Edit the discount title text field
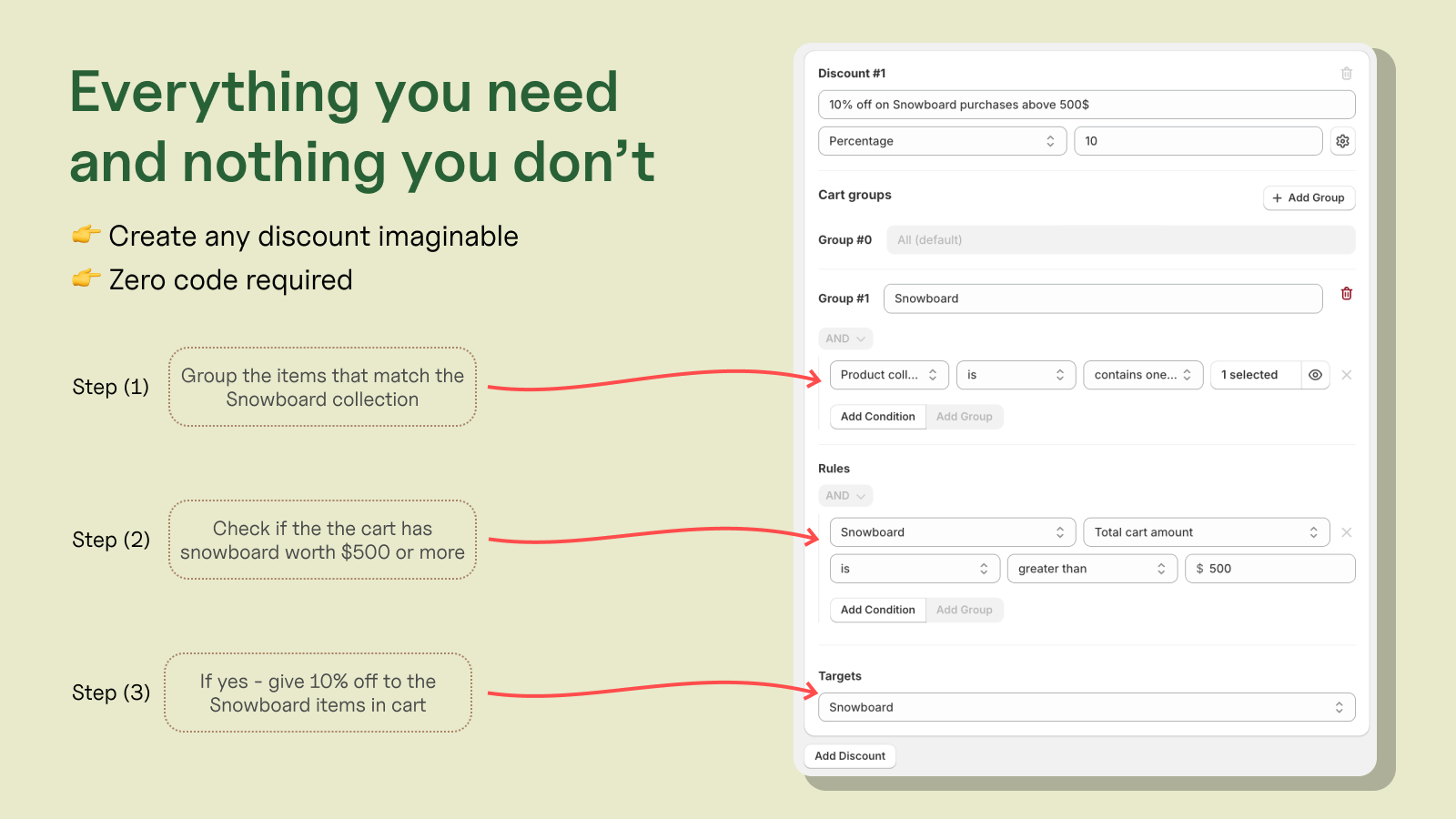Screen dimensions: 1456x819 [1086, 105]
